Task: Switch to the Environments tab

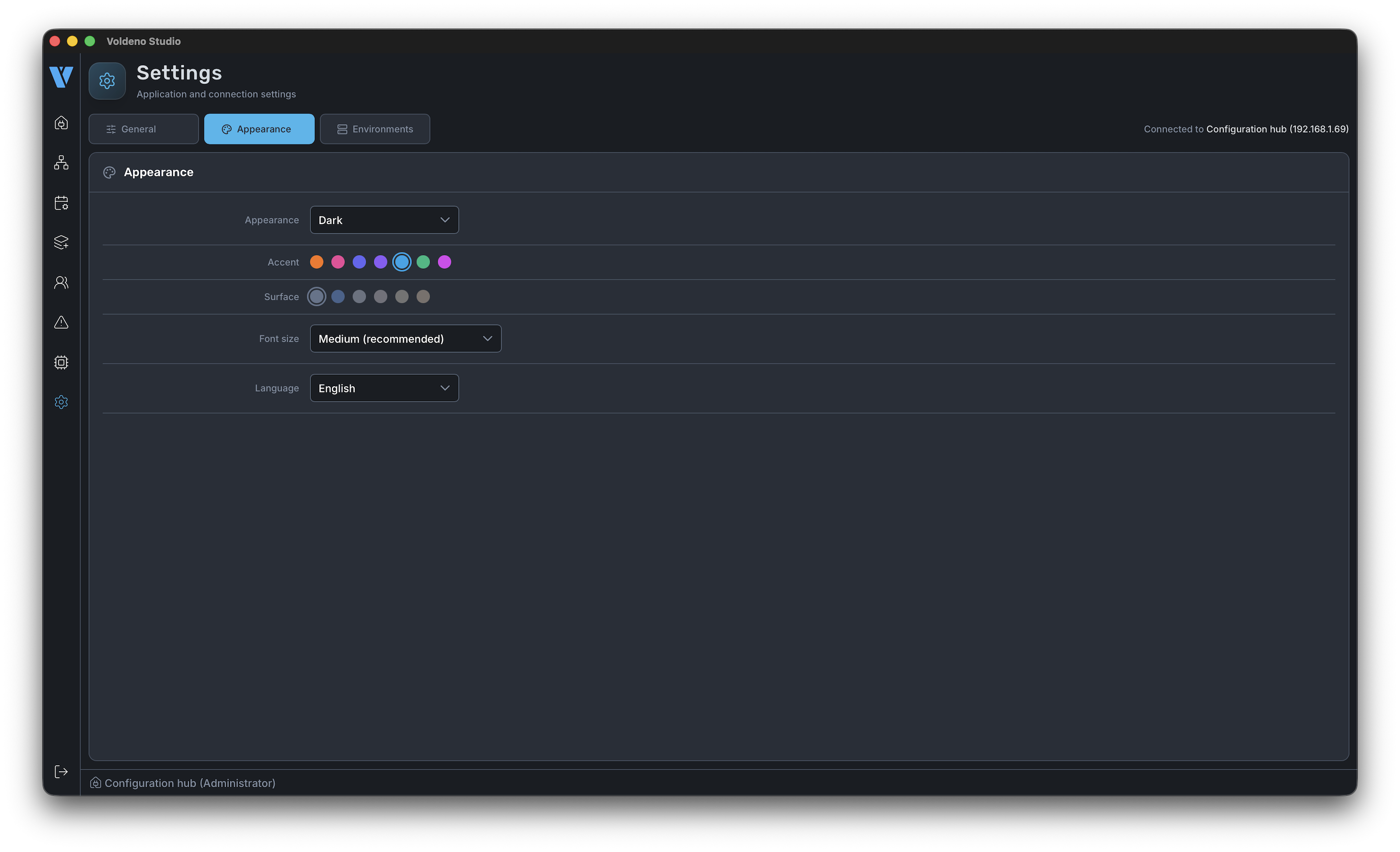Action: pos(375,129)
